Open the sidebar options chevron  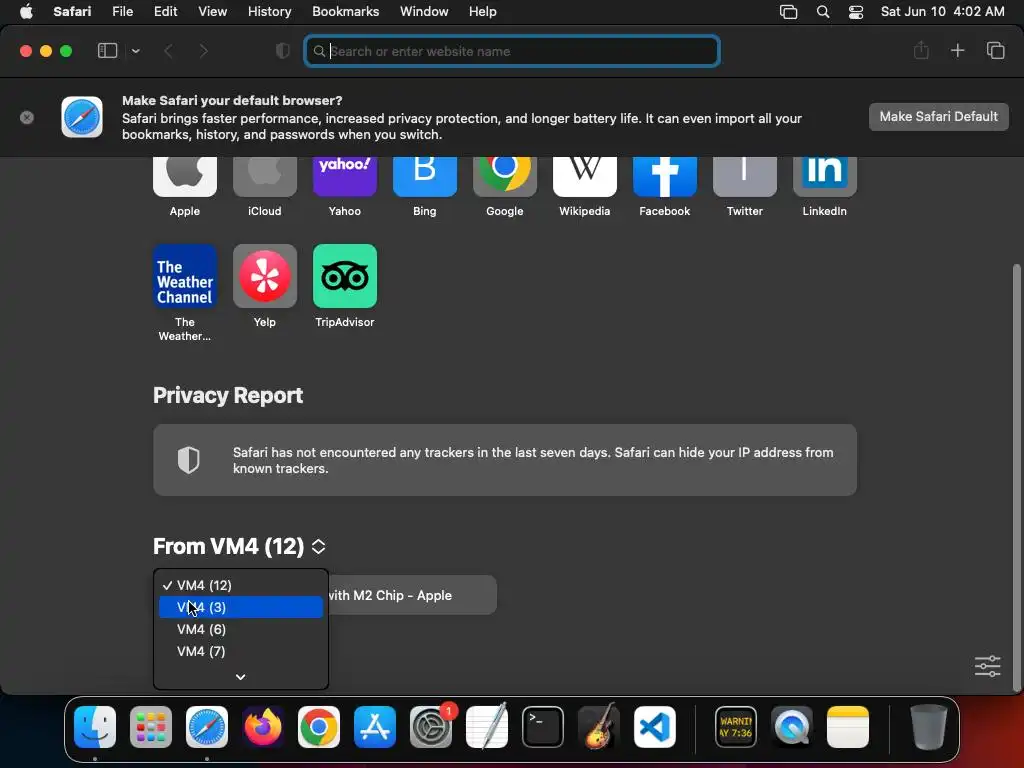(135, 51)
